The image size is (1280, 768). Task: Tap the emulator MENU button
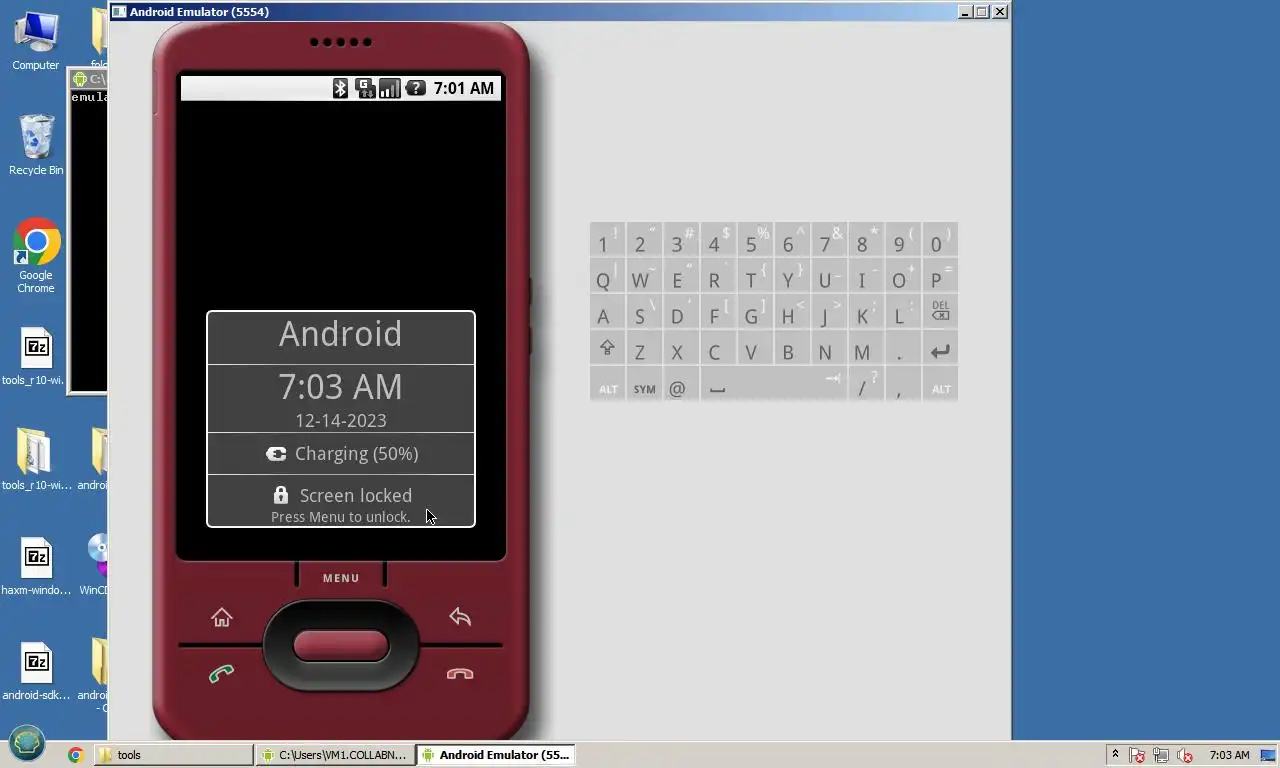[x=341, y=578]
